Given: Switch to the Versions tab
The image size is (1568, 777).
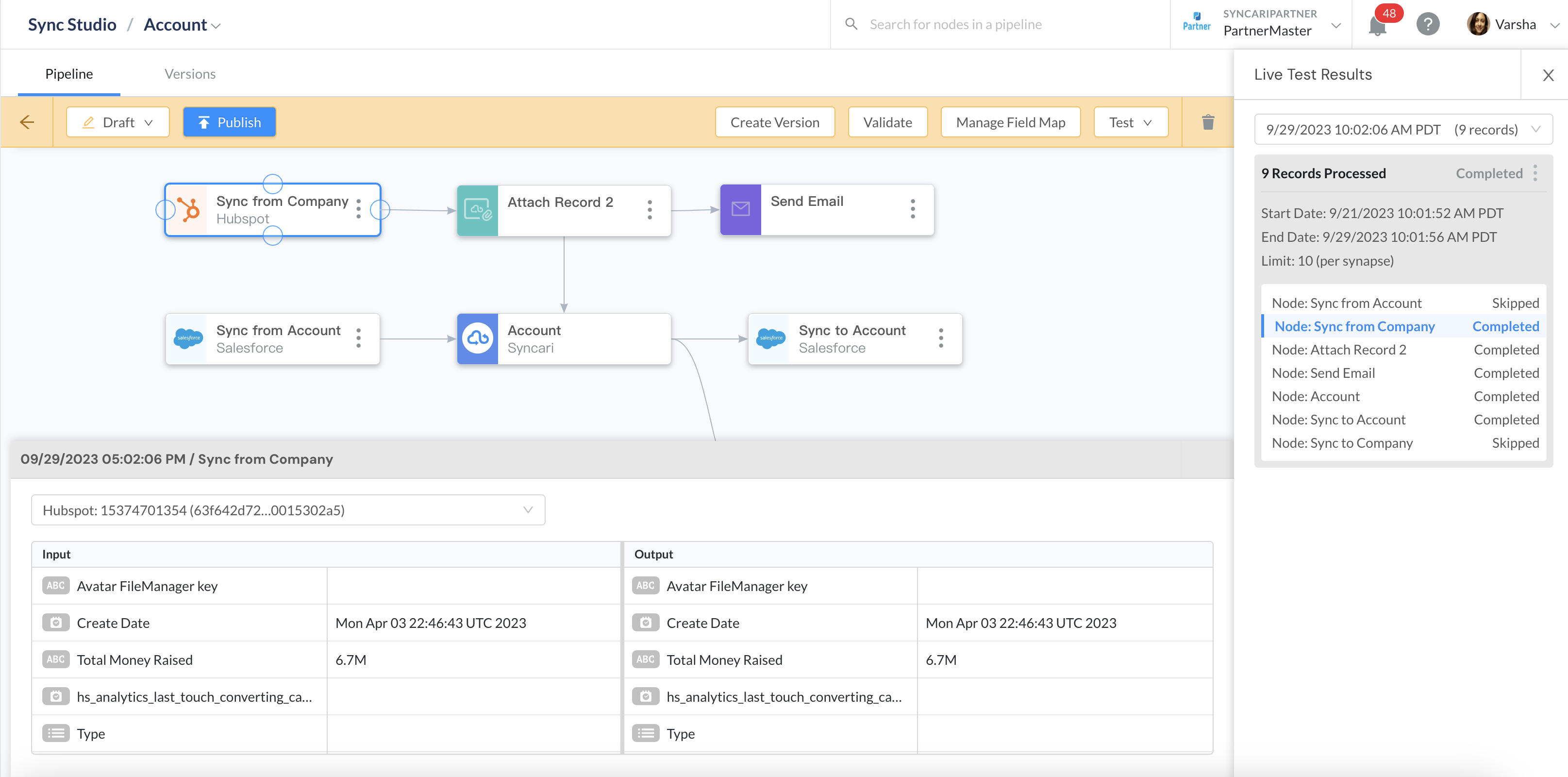Looking at the screenshot, I should tap(190, 74).
